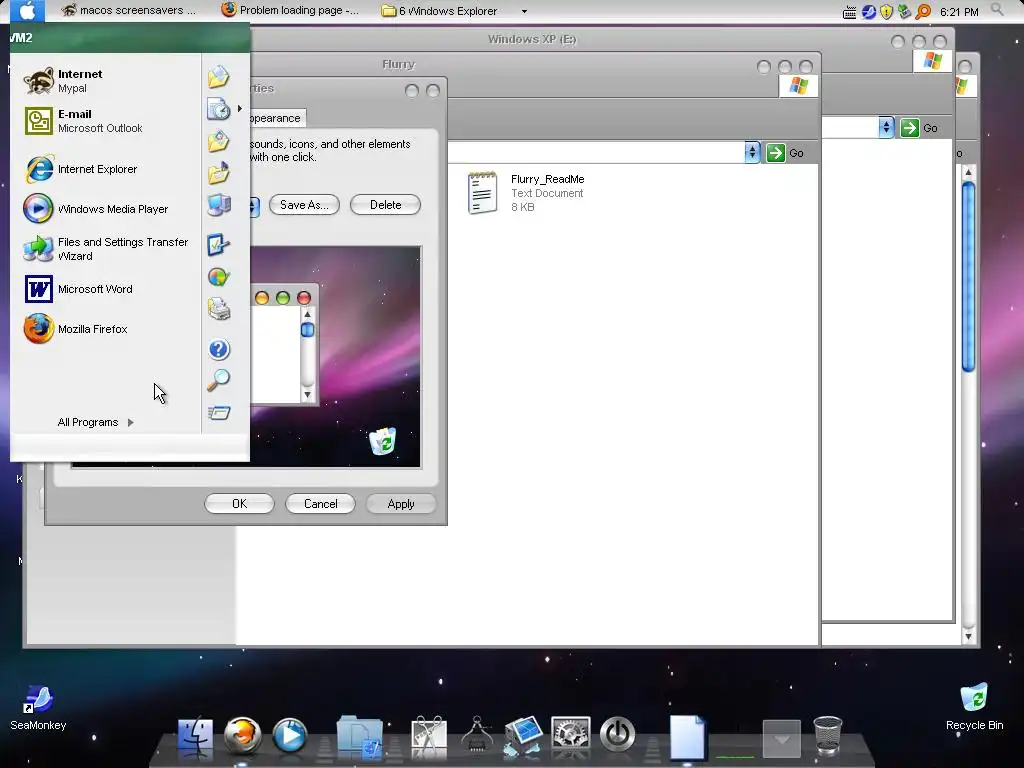This screenshot has width=1024, height=768.
Task: Open My Computer icon in Start menu
Action: pyautogui.click(x=219, y=205)
